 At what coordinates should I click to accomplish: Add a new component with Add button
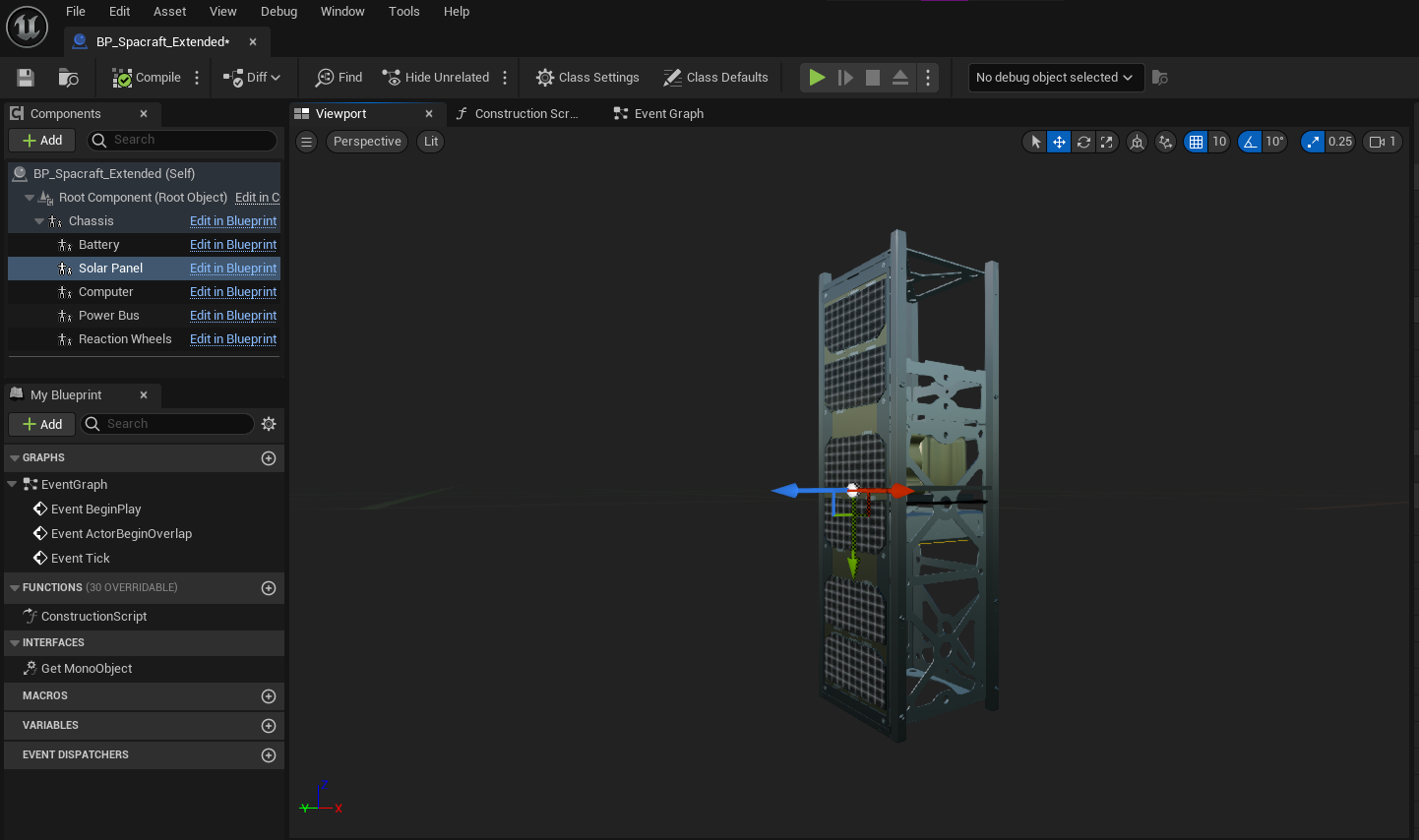(x=42, y=141)
